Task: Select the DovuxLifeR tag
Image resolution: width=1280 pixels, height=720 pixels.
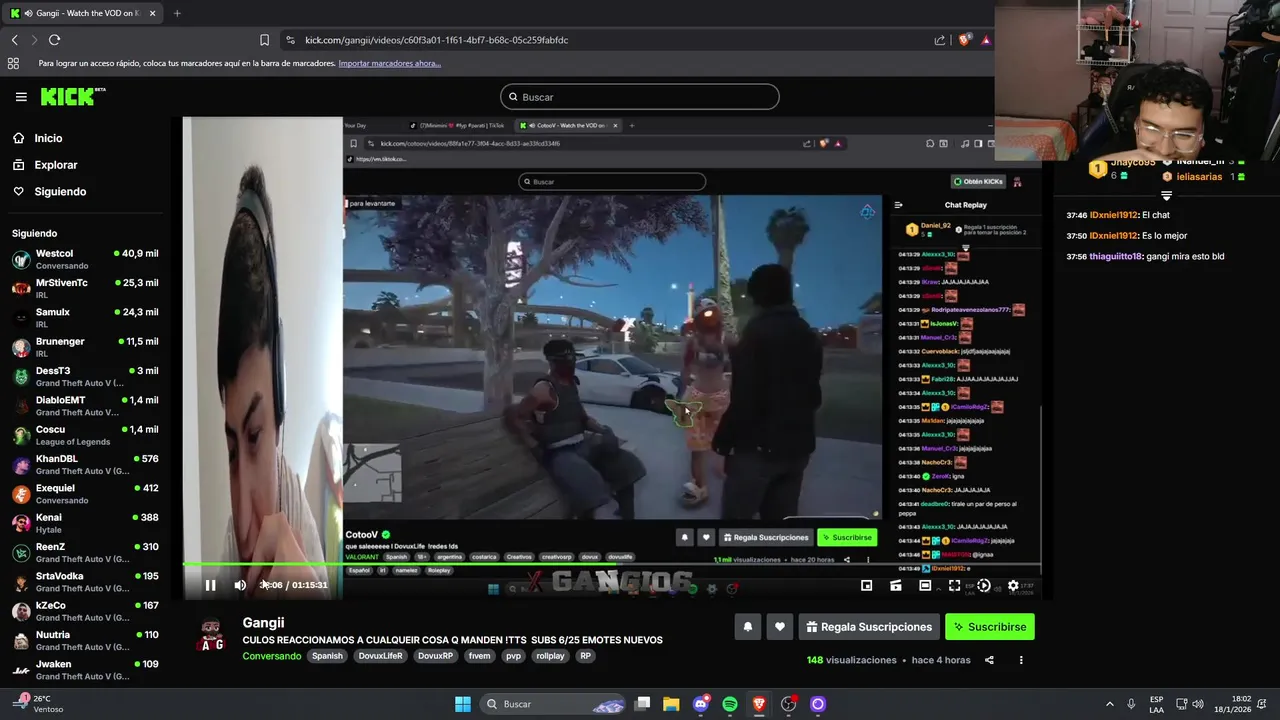Action: click(380, 656)
